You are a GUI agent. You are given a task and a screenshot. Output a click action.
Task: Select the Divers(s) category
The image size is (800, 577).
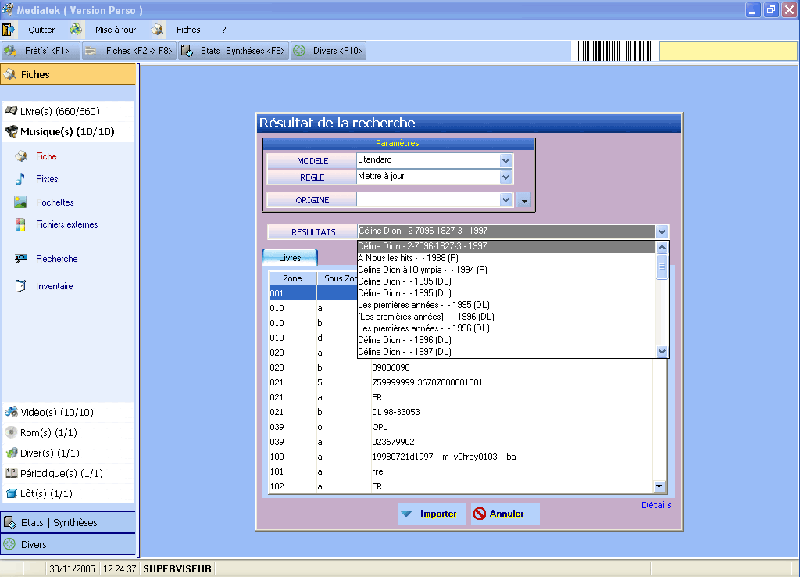(68, 453)
